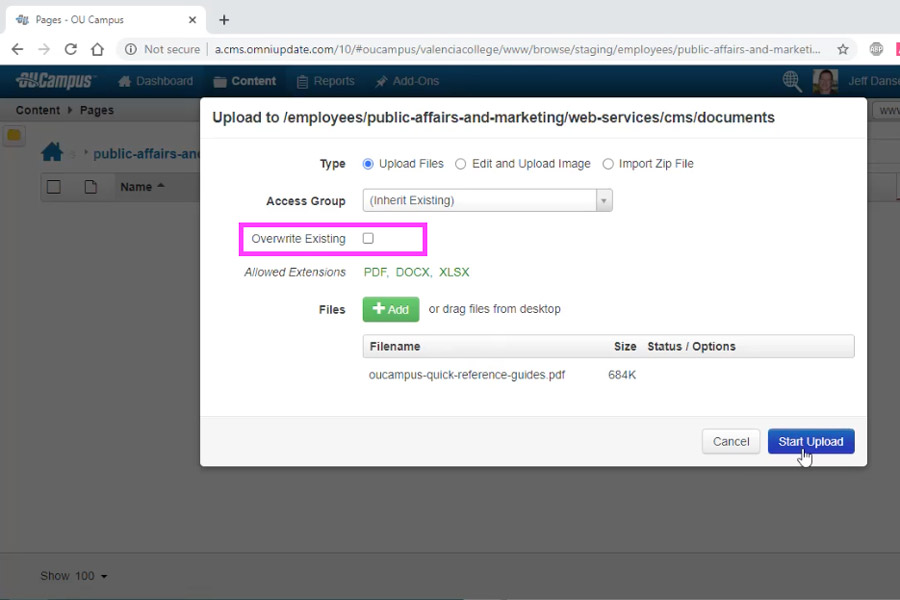Viewport: 900px width, 600px height.
Task: Reload the page with refresh icon
Action: pyautogui.click(x=70, y=49)
